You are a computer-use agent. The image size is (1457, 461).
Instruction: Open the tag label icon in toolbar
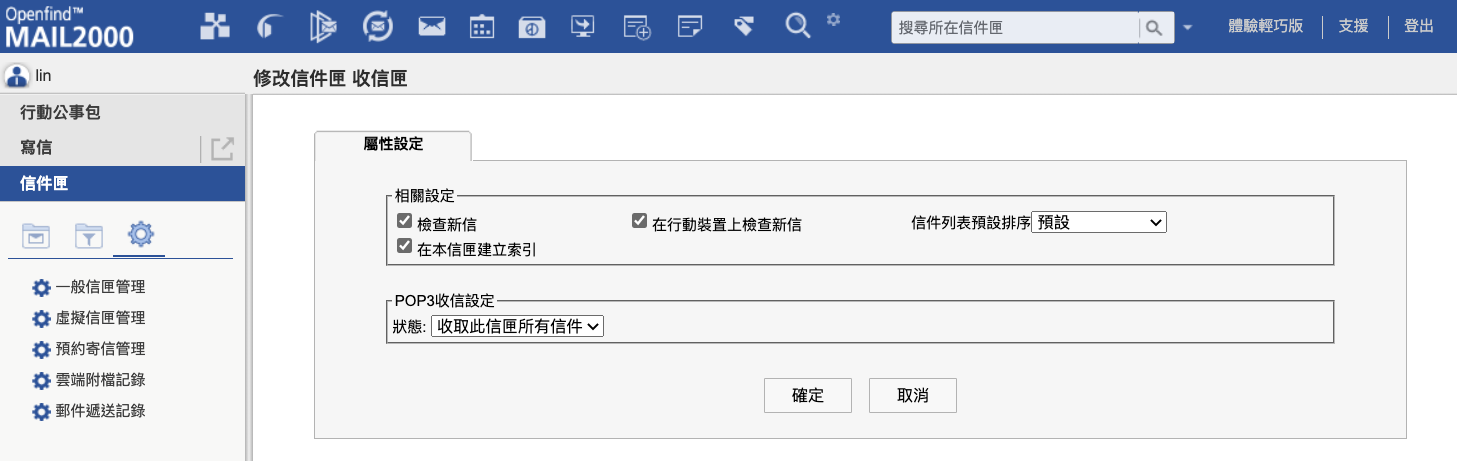743,27
